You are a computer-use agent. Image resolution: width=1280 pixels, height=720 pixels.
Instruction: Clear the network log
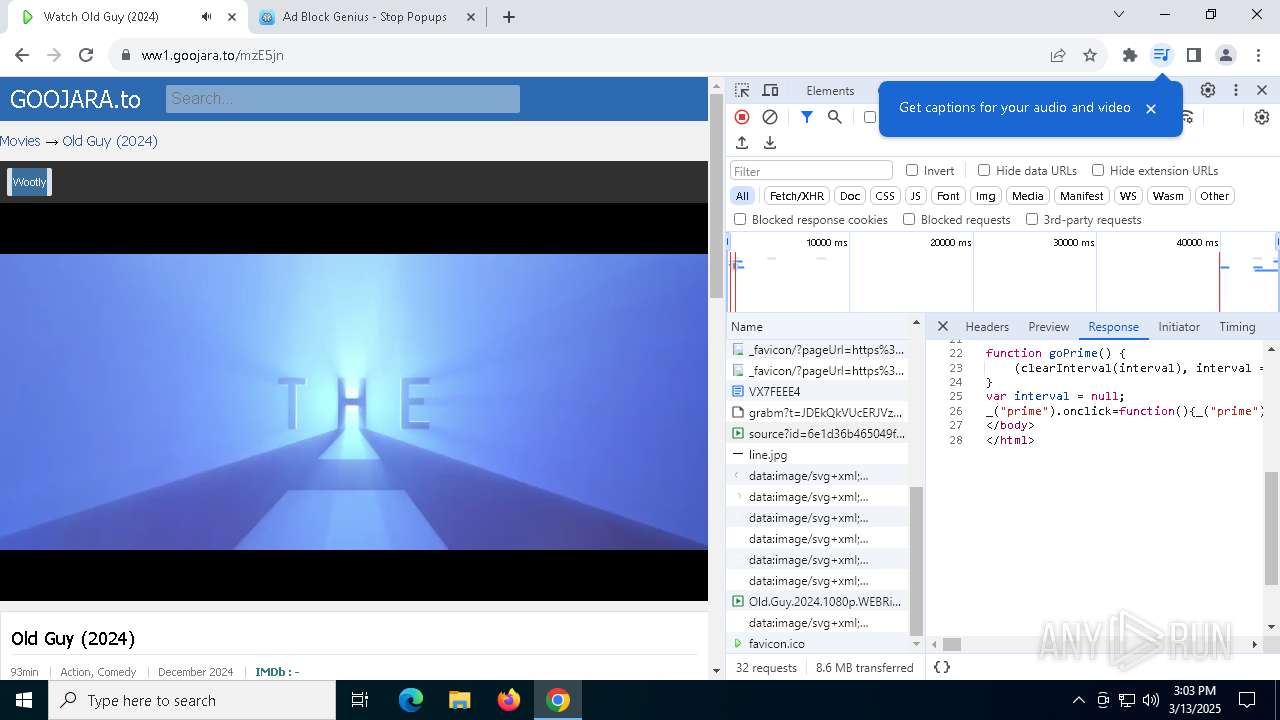coord(770,117)
